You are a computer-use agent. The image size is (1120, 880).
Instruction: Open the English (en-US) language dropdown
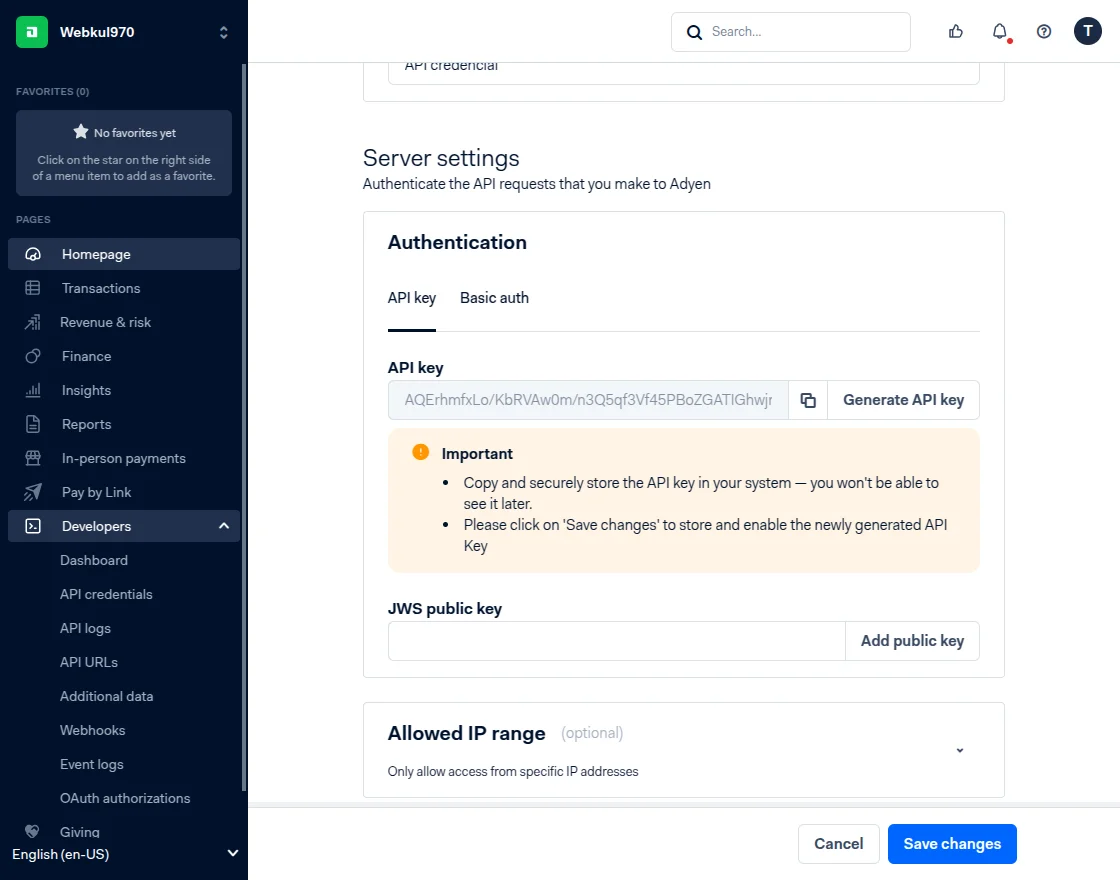pos(124,854)
